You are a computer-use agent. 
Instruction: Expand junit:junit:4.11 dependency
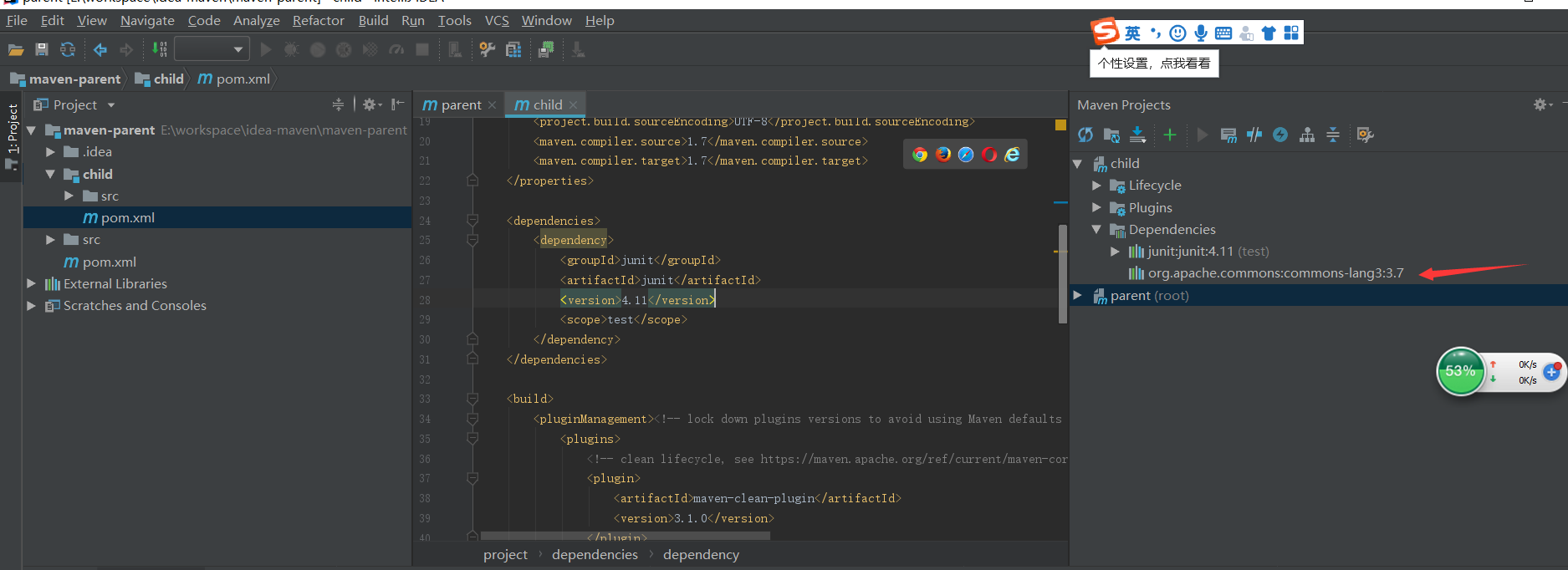click(1115, 252)
